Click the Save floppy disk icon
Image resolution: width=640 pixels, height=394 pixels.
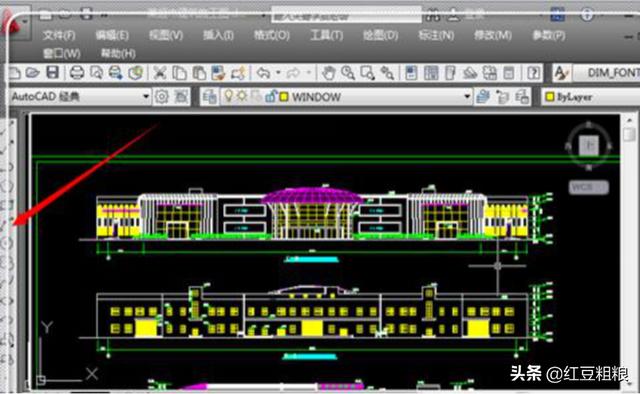tap(52, 73)
